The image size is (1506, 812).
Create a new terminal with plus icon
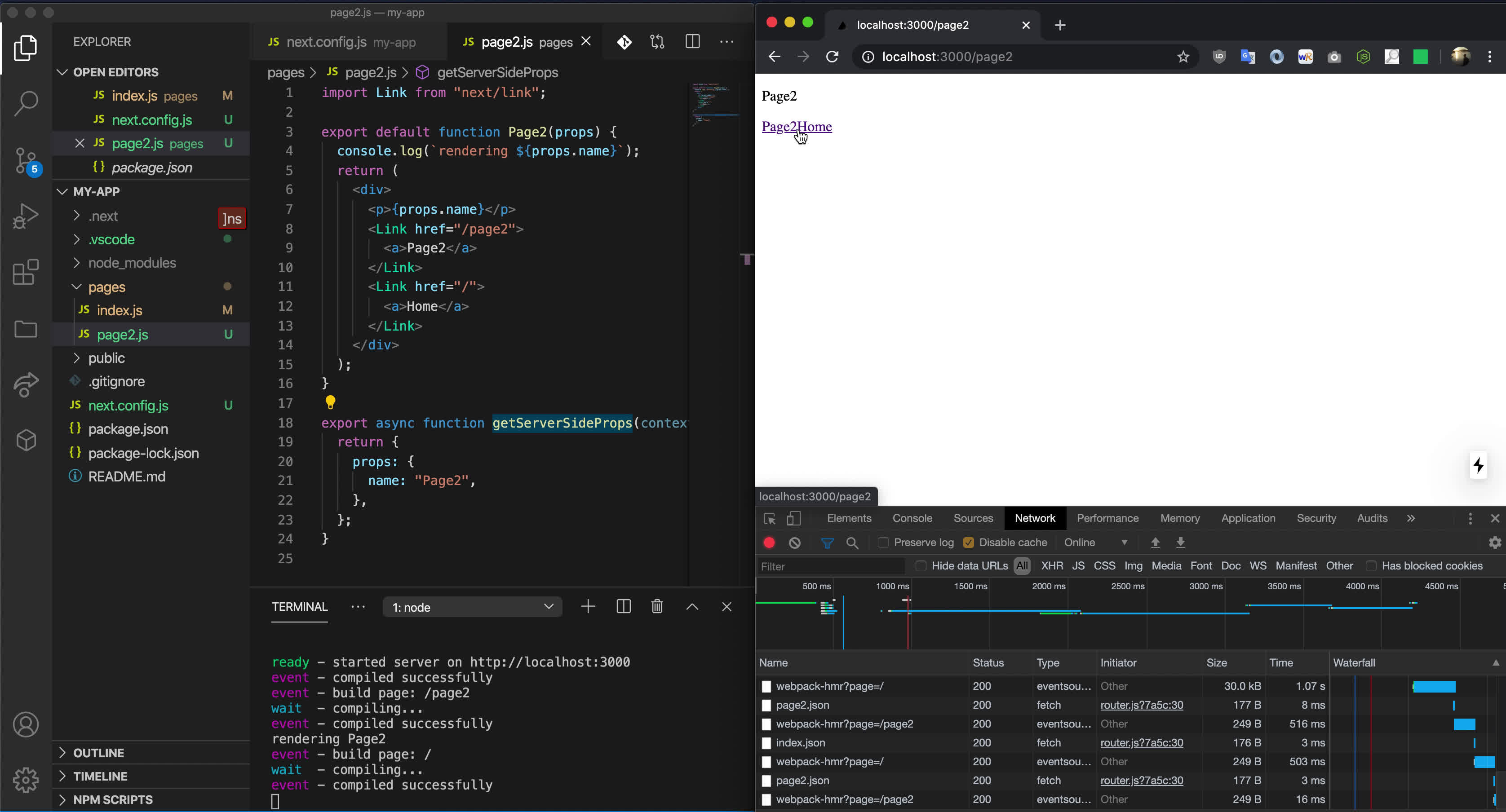[588, 607]
